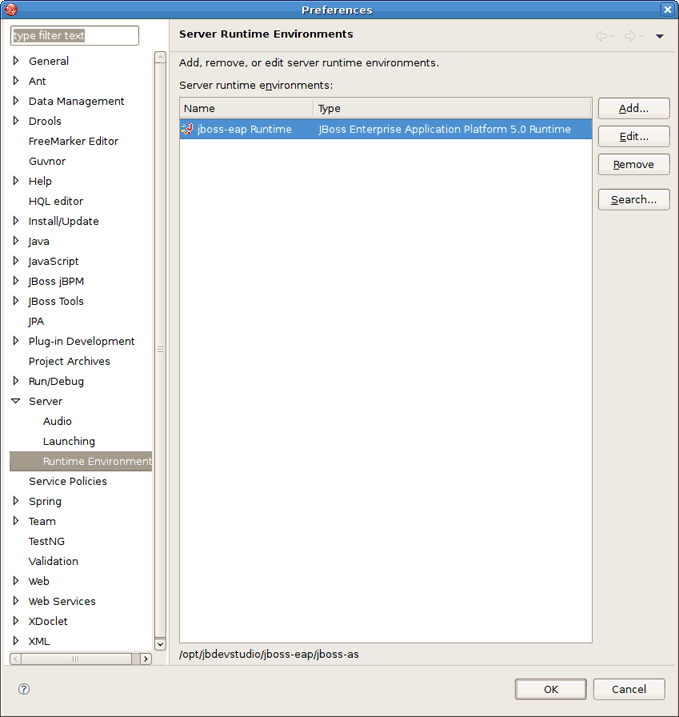Sort by the Type column header
The image size is (679, 717).
(452, 108)
